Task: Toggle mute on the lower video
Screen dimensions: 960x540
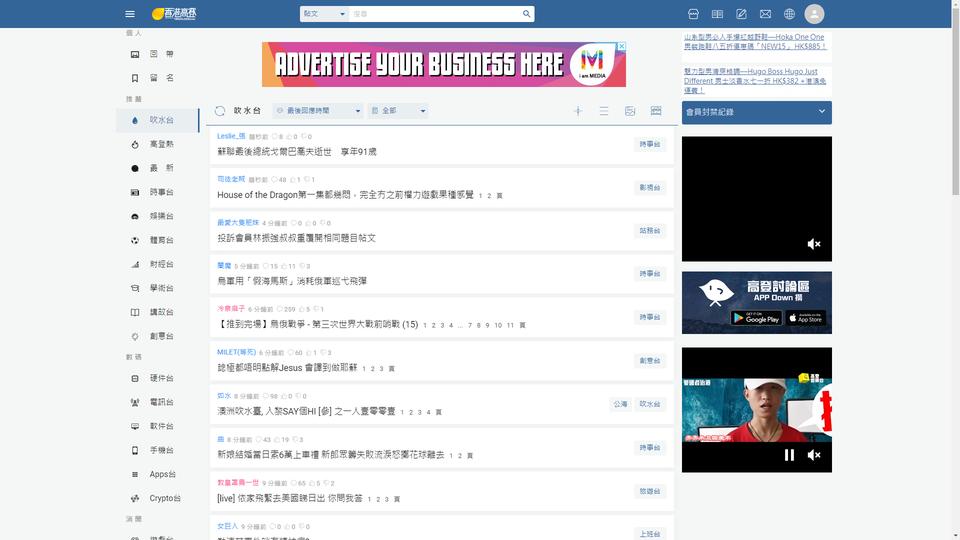Action: click(814, 455)
